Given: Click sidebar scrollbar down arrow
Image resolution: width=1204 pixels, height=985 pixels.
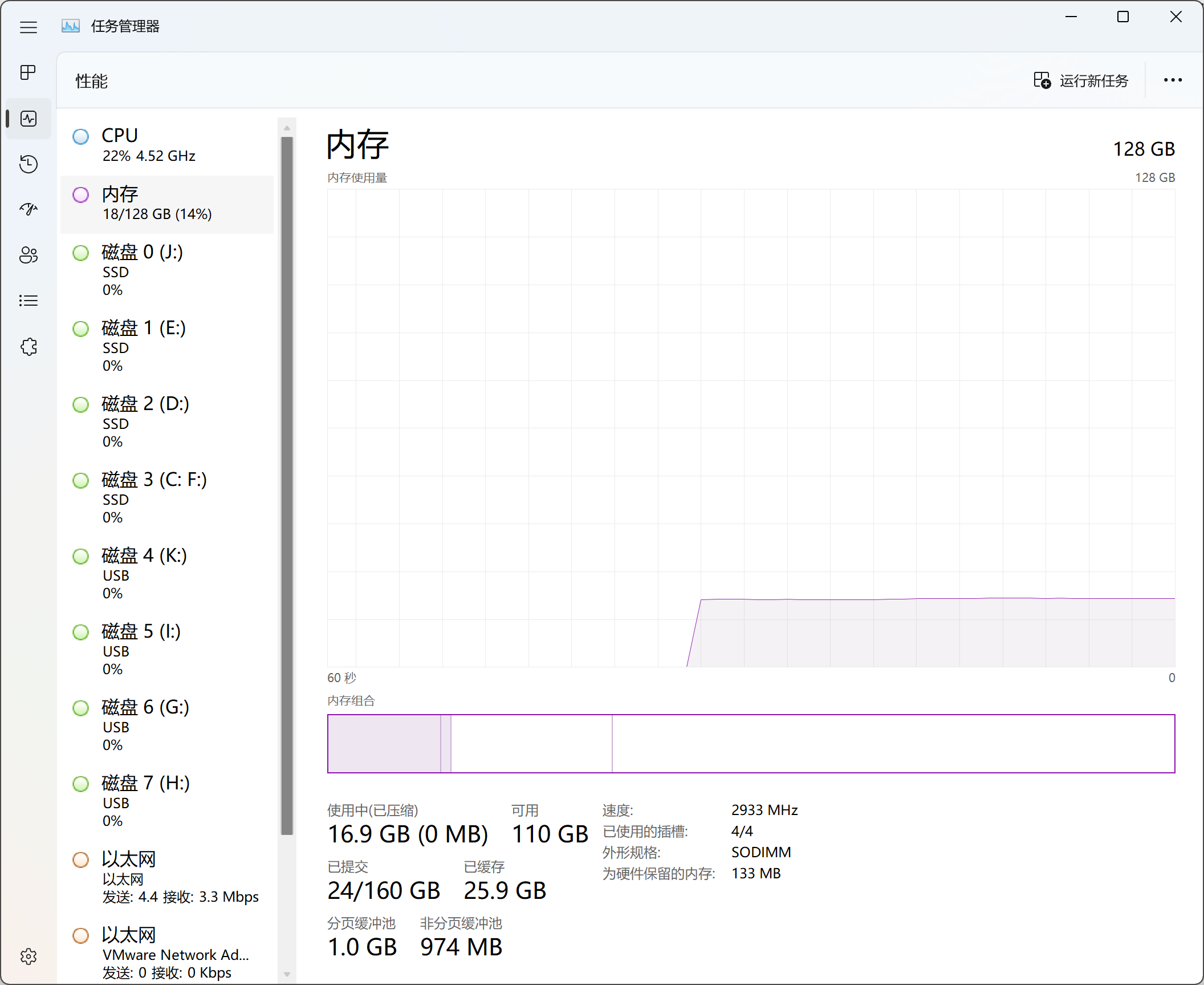Looking at the screenshot, I should (x=287, y=974).
